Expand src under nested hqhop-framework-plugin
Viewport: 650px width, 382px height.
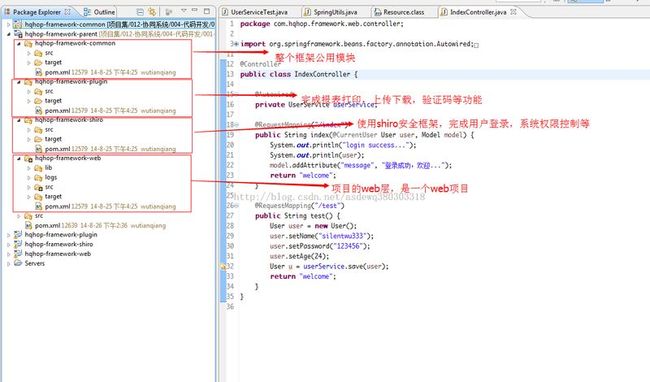29,91
